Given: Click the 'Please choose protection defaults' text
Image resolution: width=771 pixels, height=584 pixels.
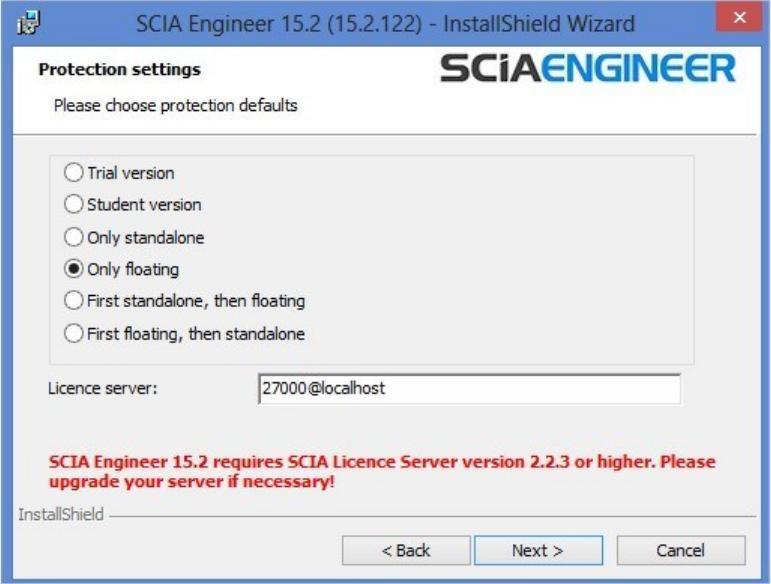Looking at the screenshot, I should point(176,105).
